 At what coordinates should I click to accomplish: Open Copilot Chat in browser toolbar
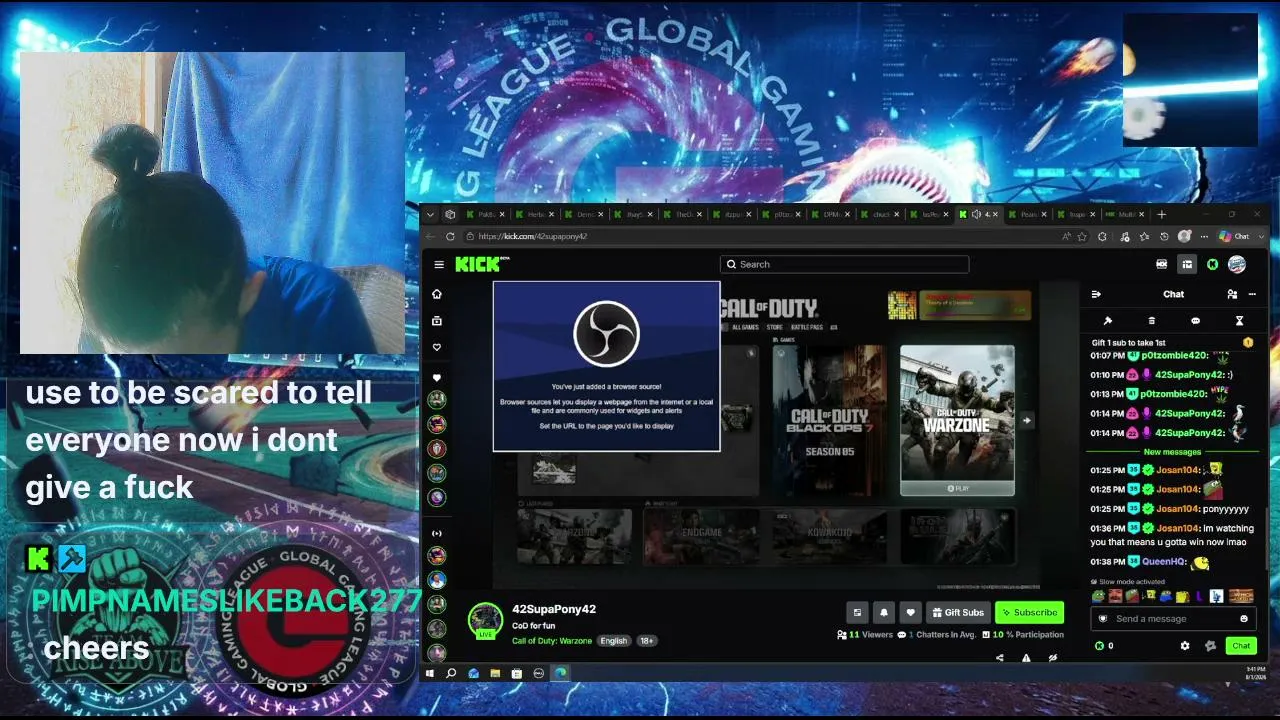coord(1234,237)
